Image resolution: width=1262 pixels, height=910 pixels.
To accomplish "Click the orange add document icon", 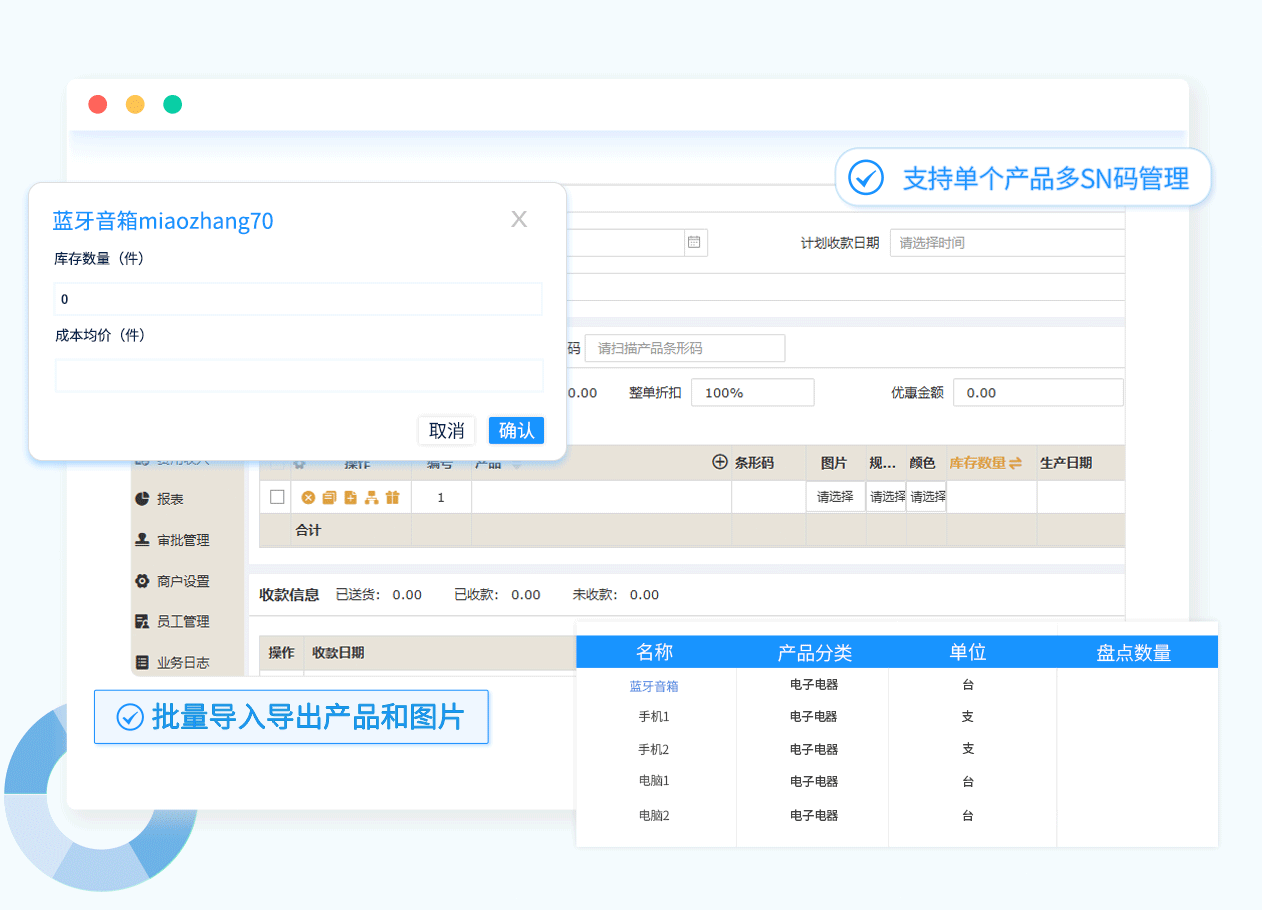I will [x=350, y=497].
